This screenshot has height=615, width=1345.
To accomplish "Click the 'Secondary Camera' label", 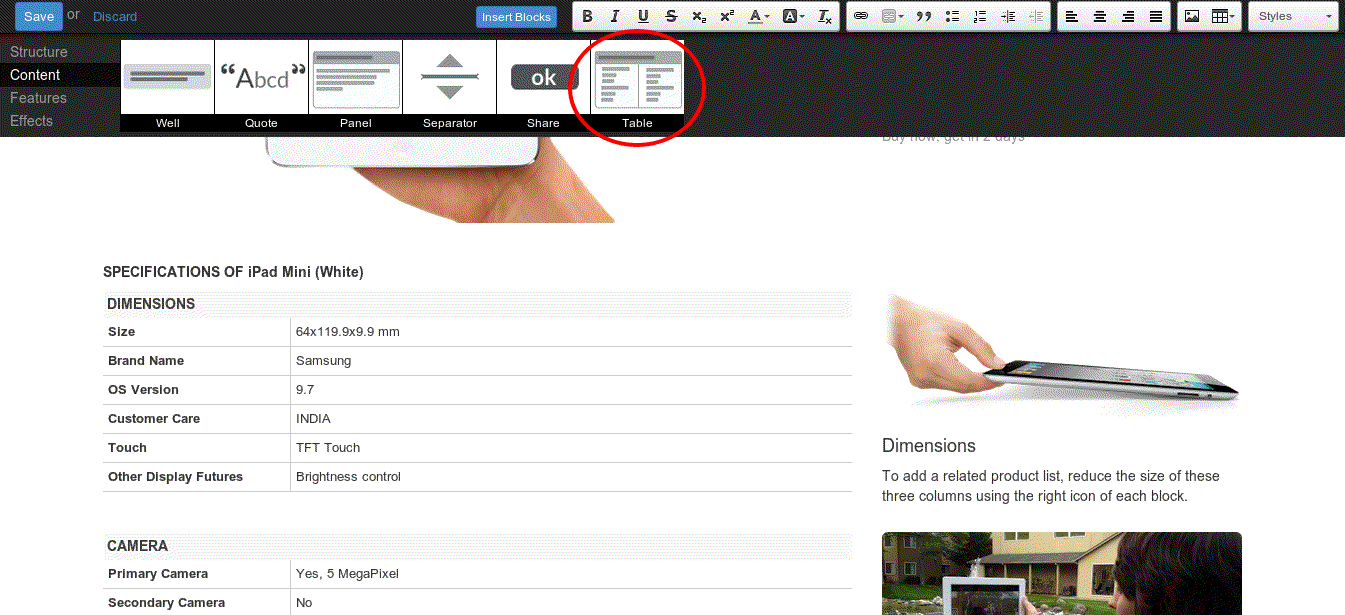I will tap(166, 603).
